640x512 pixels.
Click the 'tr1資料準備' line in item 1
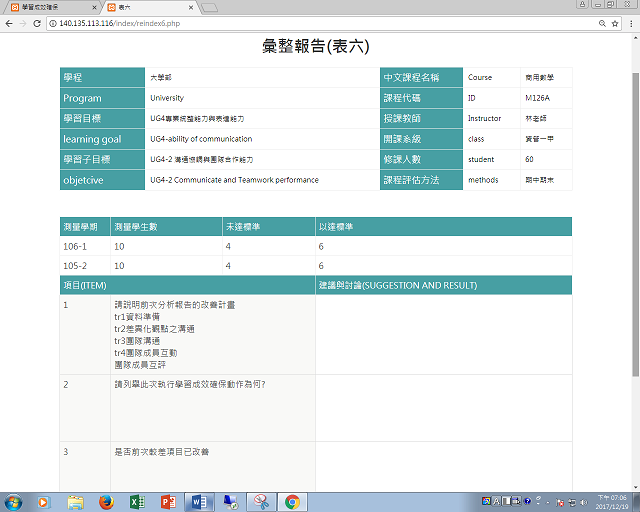[137, 317]
